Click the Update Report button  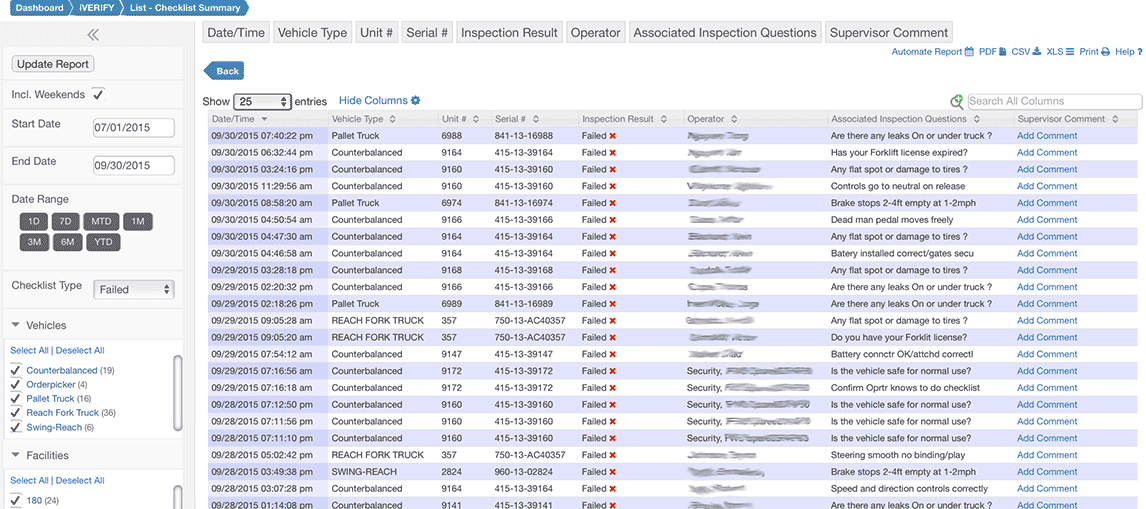[53, 64]
